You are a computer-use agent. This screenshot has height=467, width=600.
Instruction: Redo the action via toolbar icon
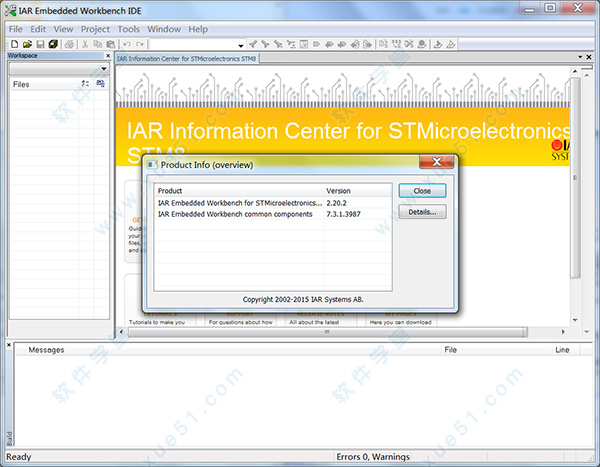pyautogui.click(x=140, y=44)
